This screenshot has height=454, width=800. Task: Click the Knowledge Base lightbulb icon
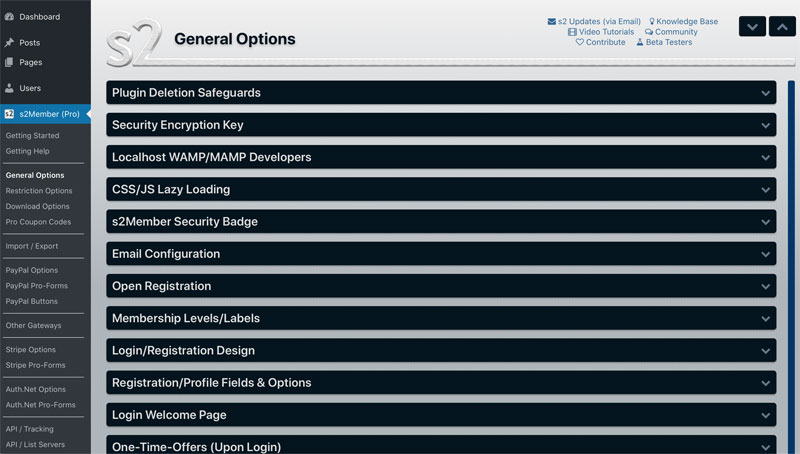pyautogui.click(x=652, y=21)
